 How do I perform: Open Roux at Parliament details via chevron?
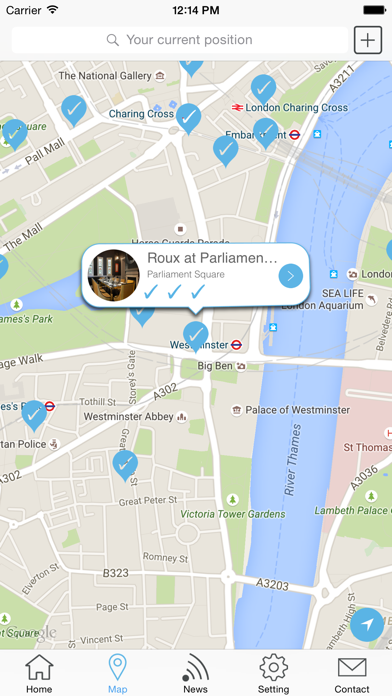(x=291, y=276)
